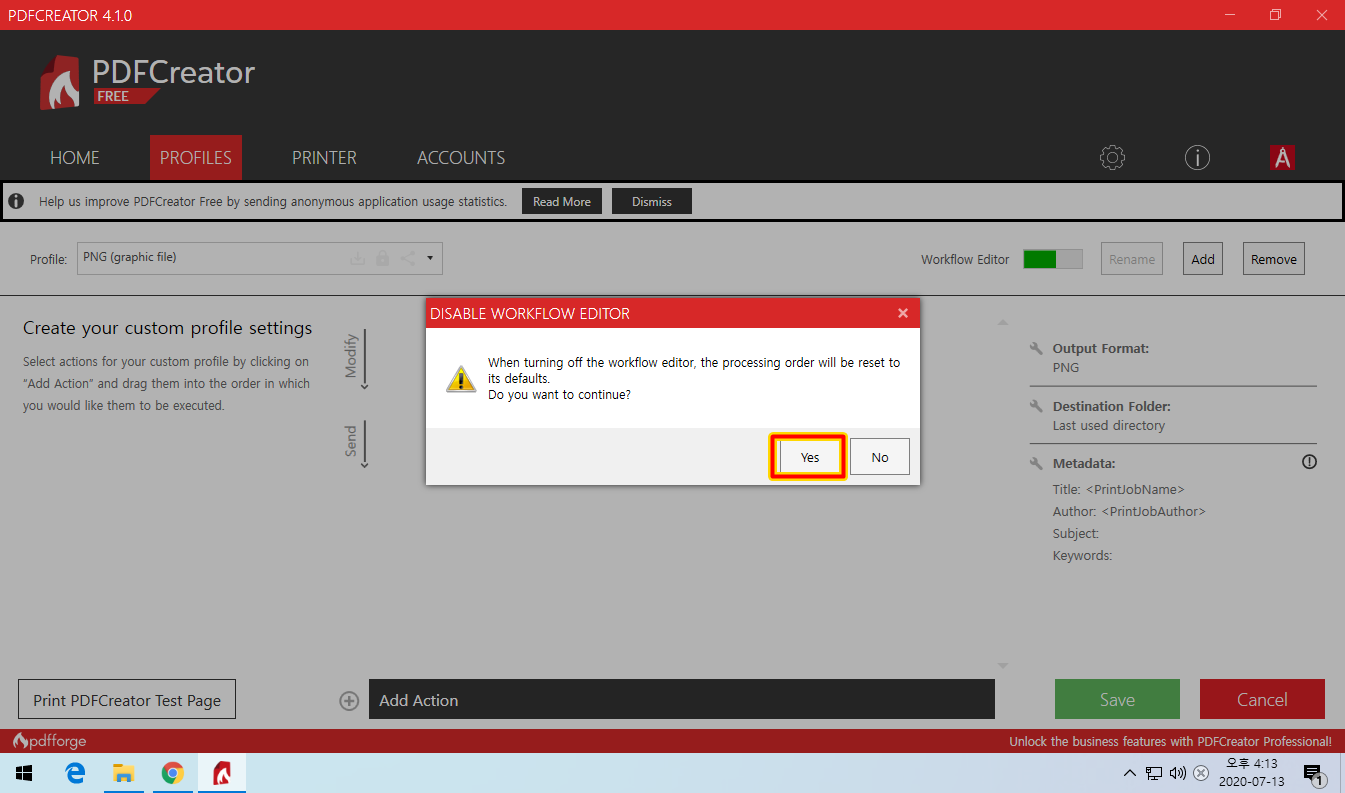The image size is (1345, 793).
Task: Open File Explorer from taskbar
Action: (124, 773)
